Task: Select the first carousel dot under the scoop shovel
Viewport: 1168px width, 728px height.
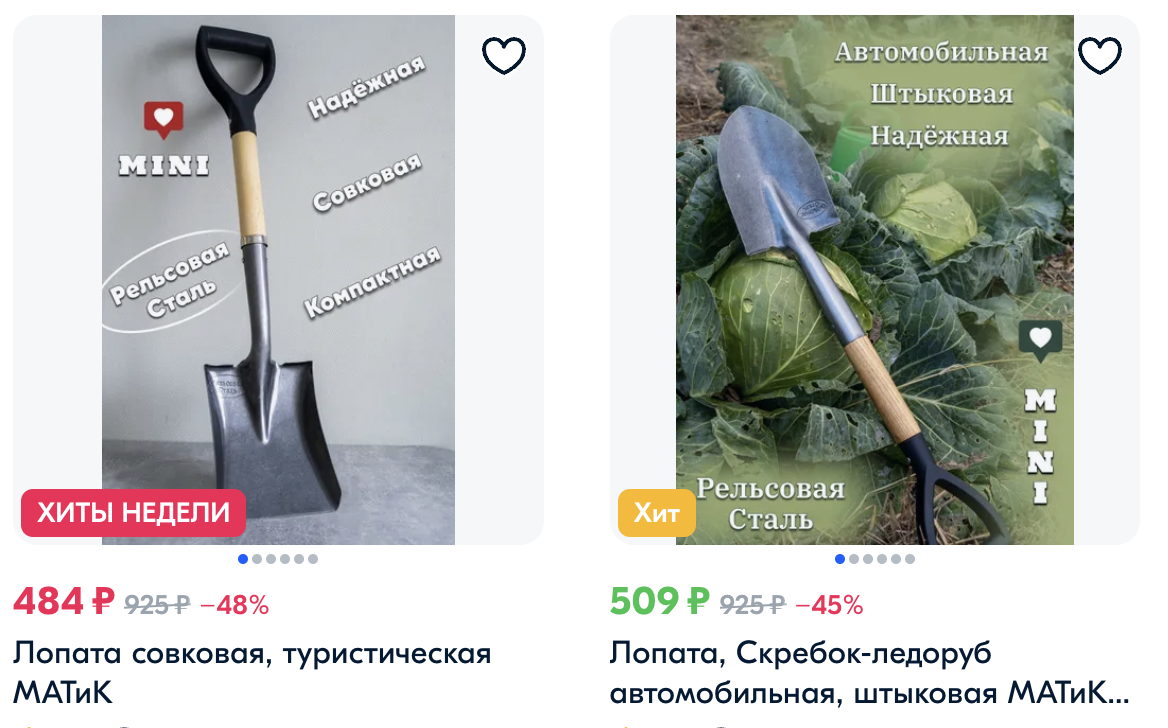Action: pyautogui.click(x=243, y=559)
